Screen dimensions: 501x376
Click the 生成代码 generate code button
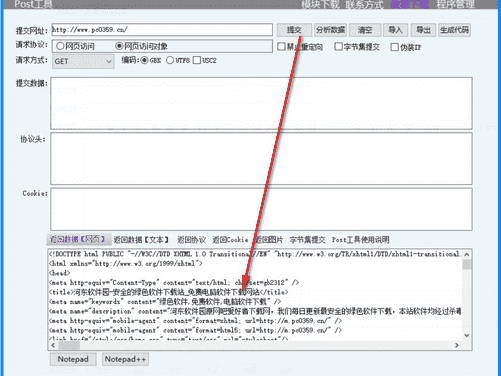tap(454, 30)
